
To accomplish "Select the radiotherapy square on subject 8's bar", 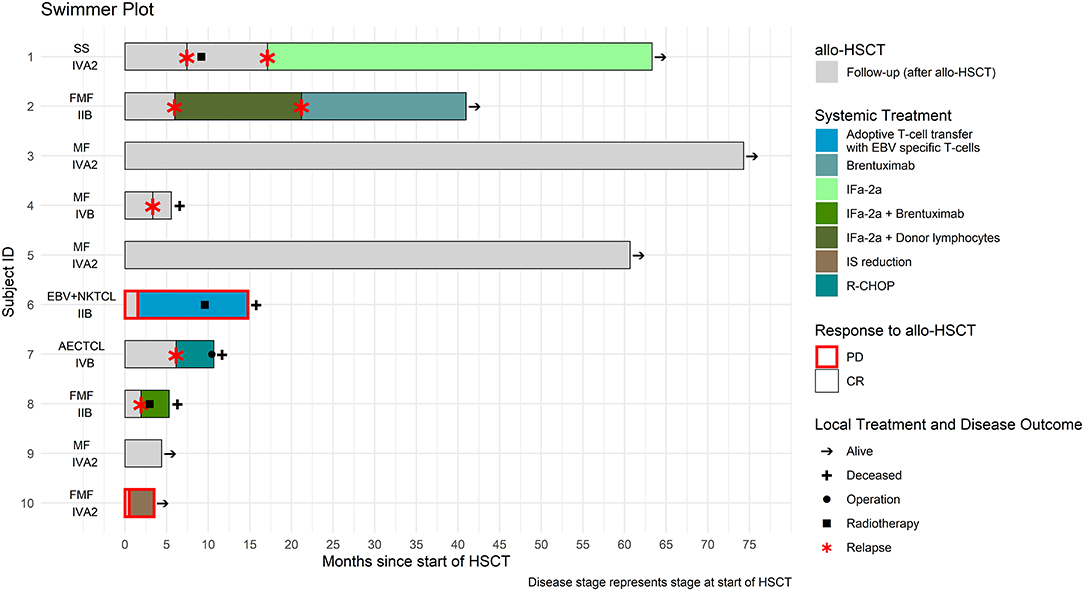I will tap(149, 404).
